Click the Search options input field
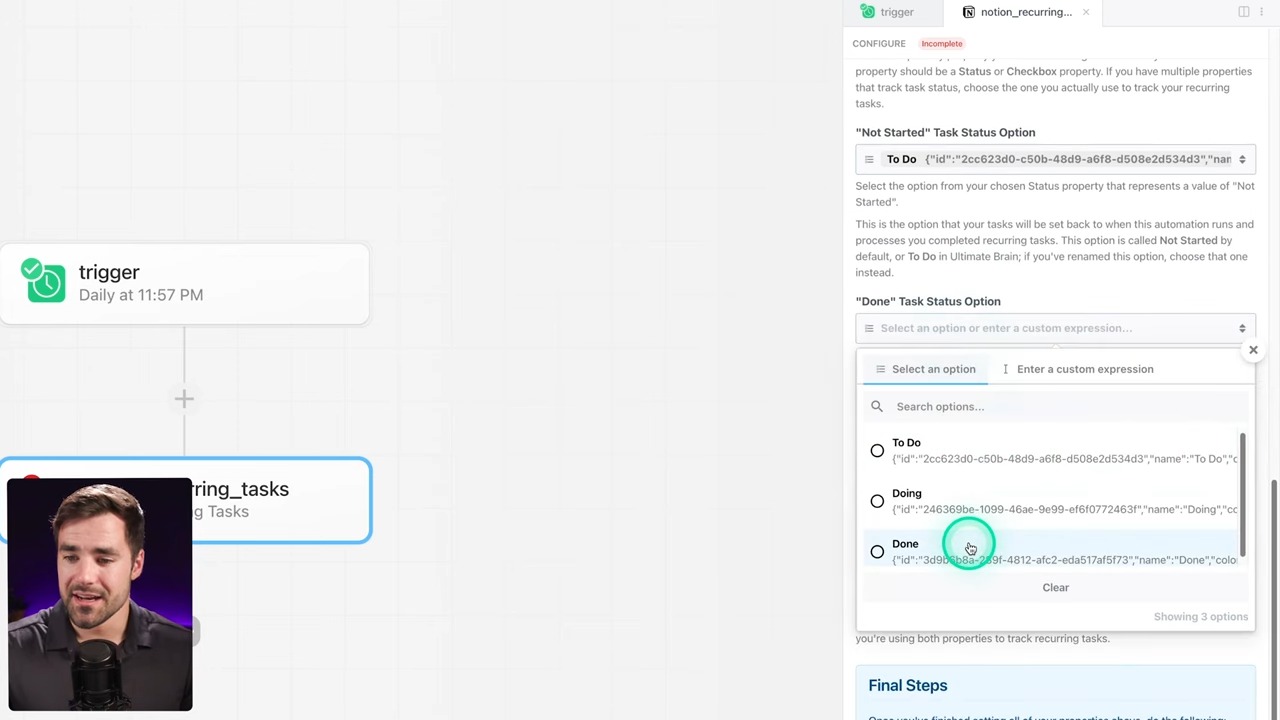Screen dimensions: 1280x720 click(x=1060, y=407)
